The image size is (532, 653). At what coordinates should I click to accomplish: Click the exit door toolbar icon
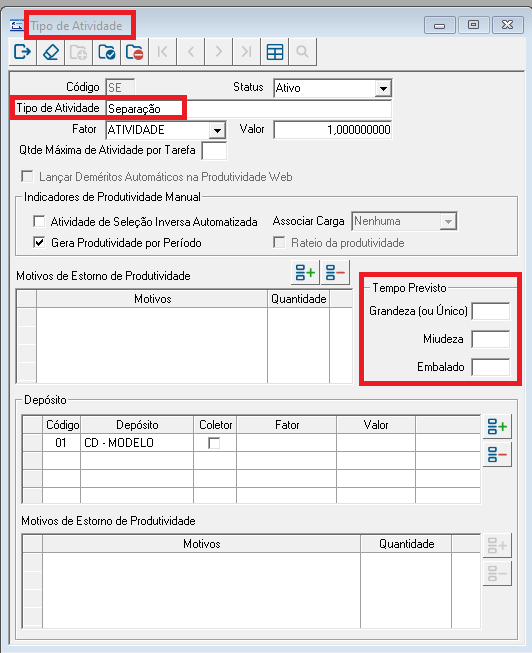pyautogui.click(x=22, y=52)
